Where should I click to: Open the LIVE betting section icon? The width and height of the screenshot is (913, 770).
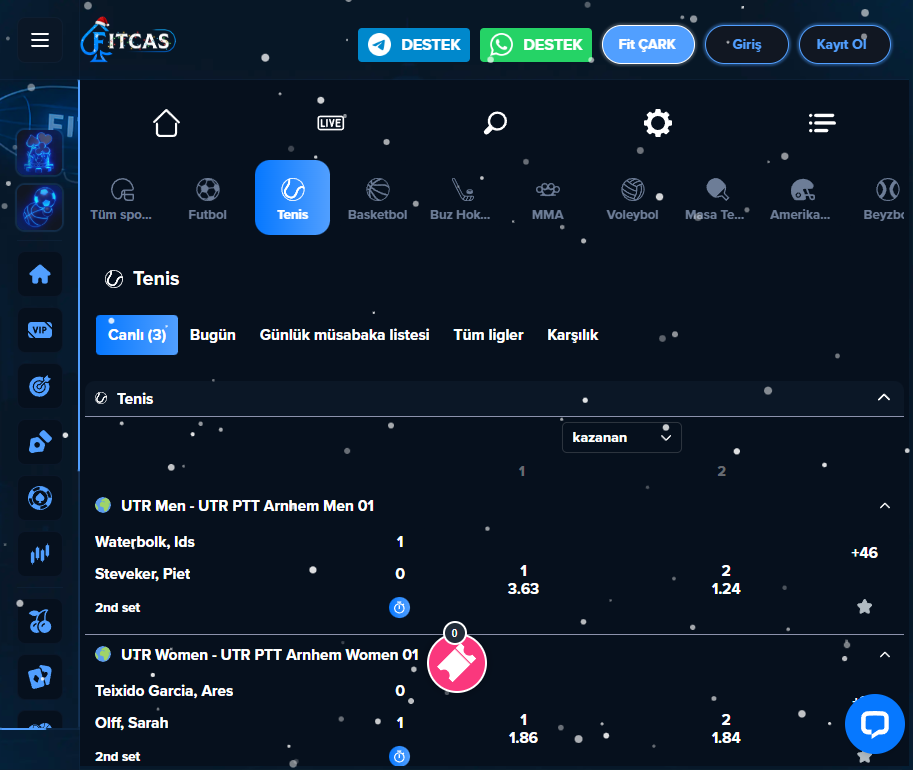331,123
